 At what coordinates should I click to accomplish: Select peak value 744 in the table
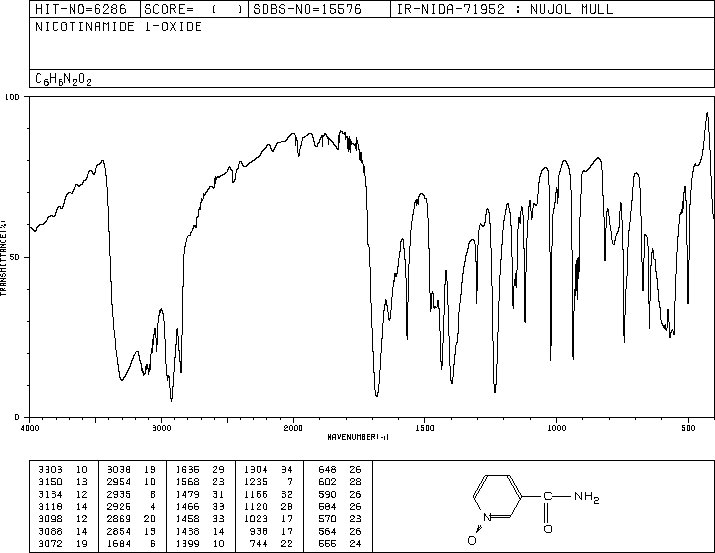[x=259, y=543]
